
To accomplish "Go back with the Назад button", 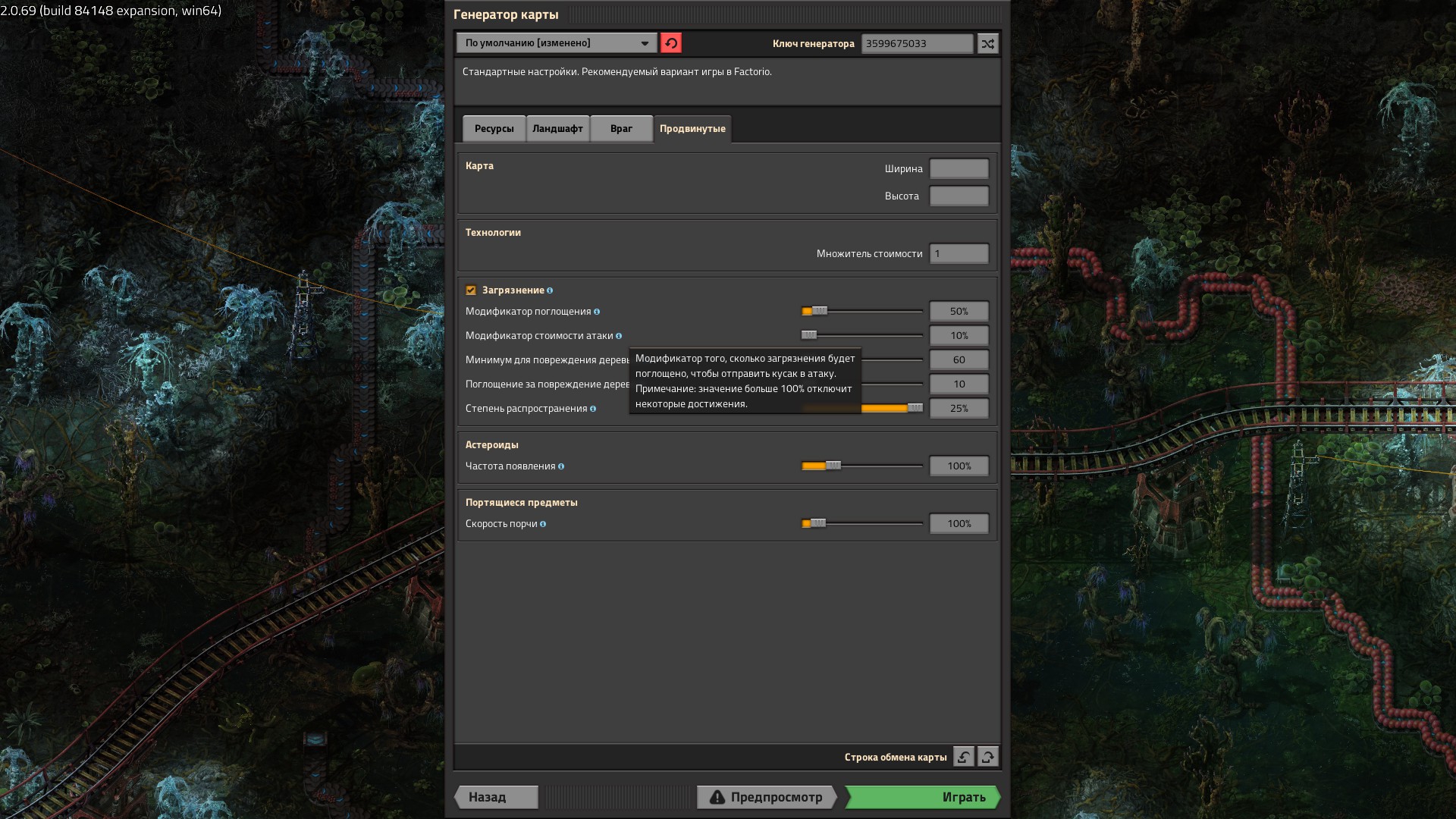I will 496,797.
